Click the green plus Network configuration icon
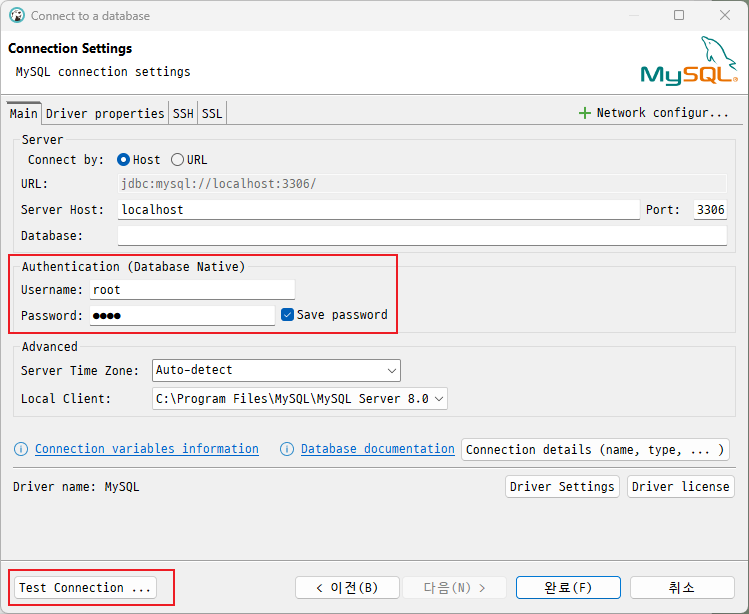Viewport: 749px width, 614px height. point(585,113)
